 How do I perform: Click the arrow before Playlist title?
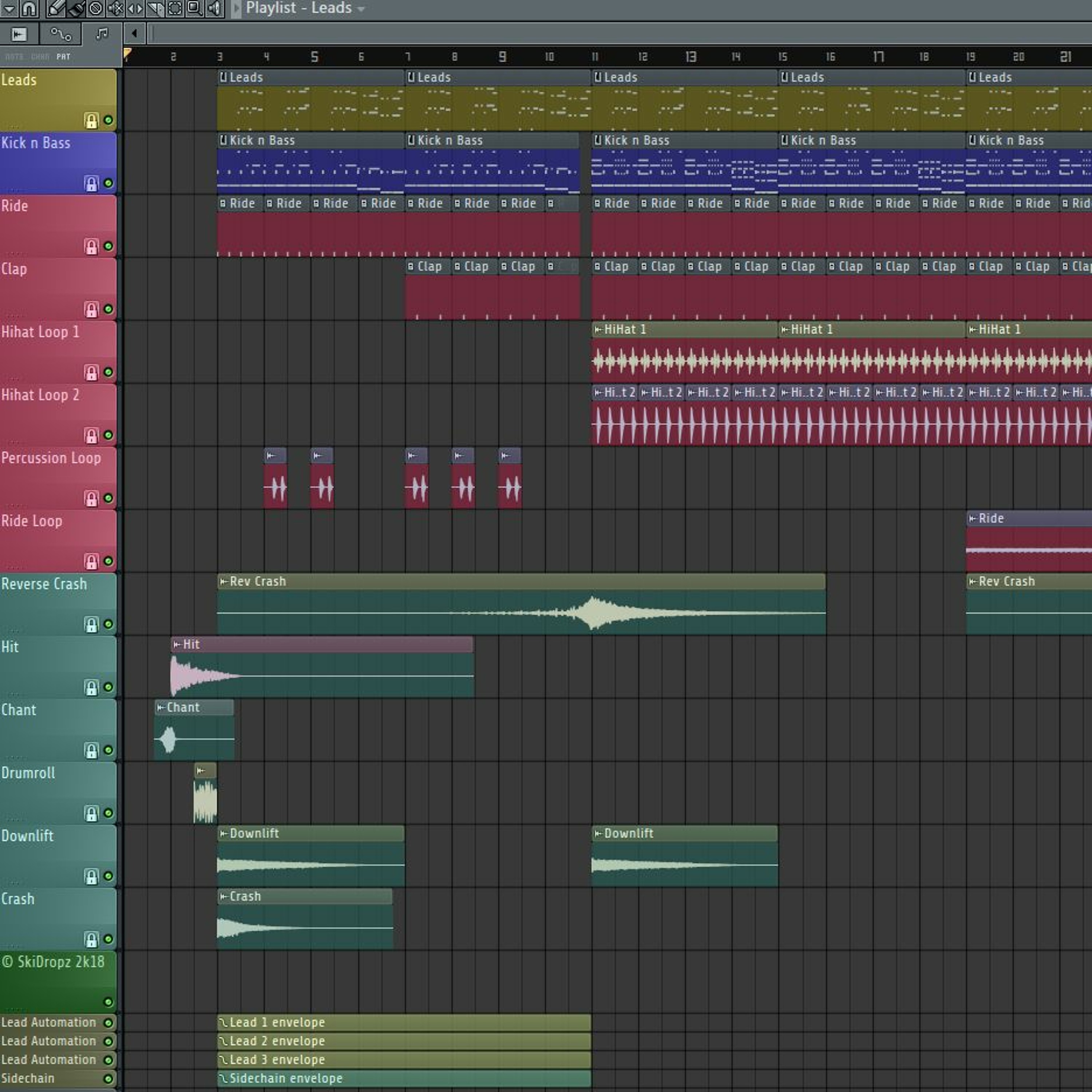click(x=236, y=8)
